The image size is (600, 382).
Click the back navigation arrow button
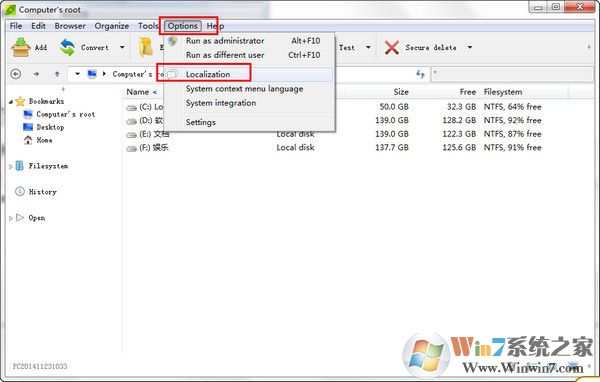(x=16, y=74)
